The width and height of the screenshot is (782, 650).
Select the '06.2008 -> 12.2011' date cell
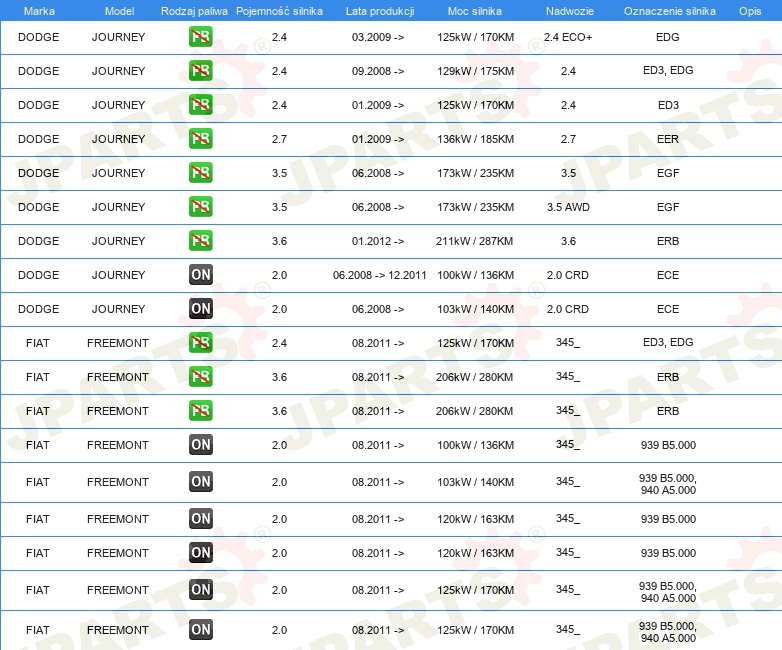[380, 275]
